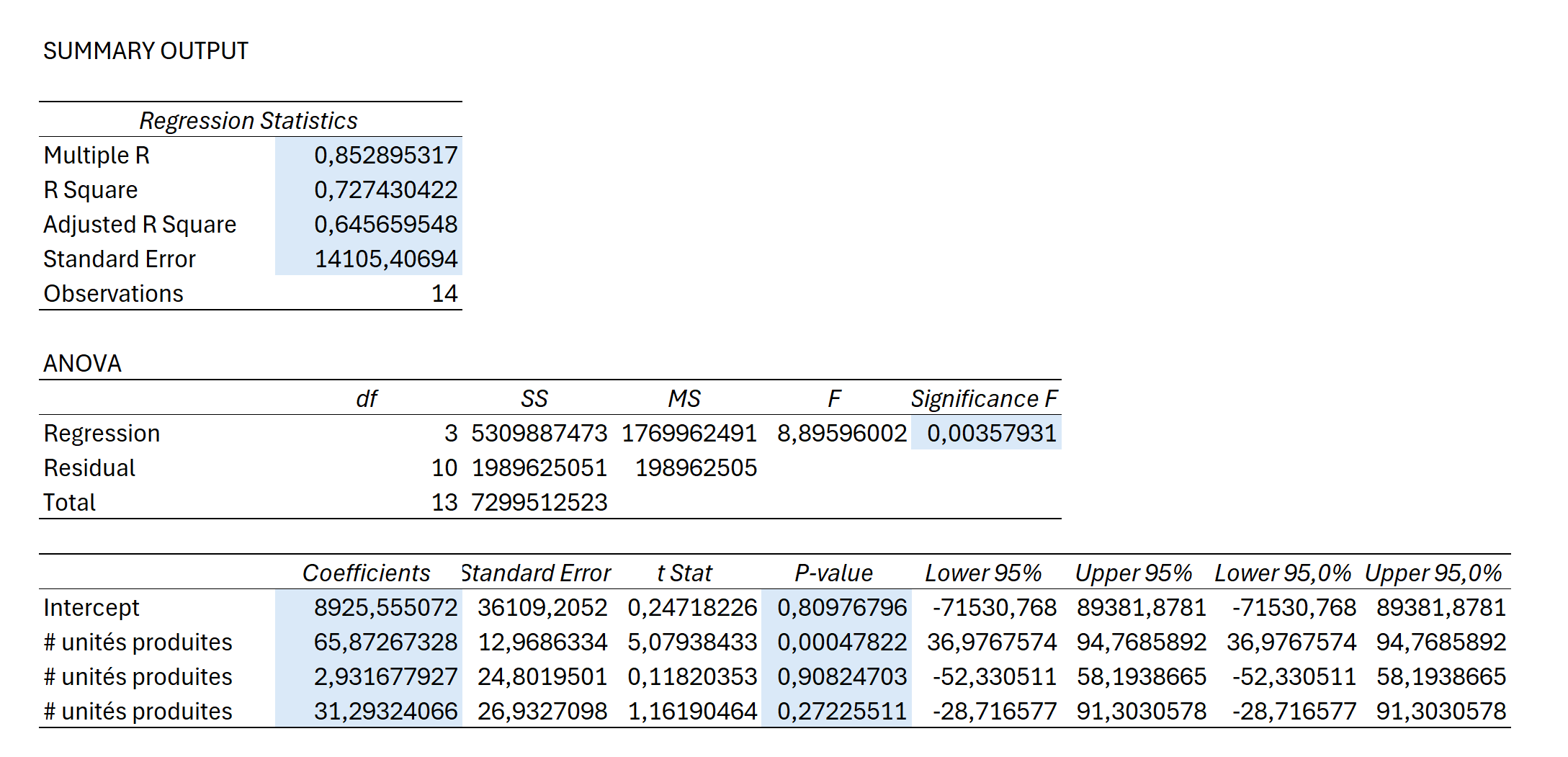The height and width of the screenshot is (757, 1568).
Task: Select the F statistic value 8,89596002
Action: pyautogui.click(x=841, y=433)
